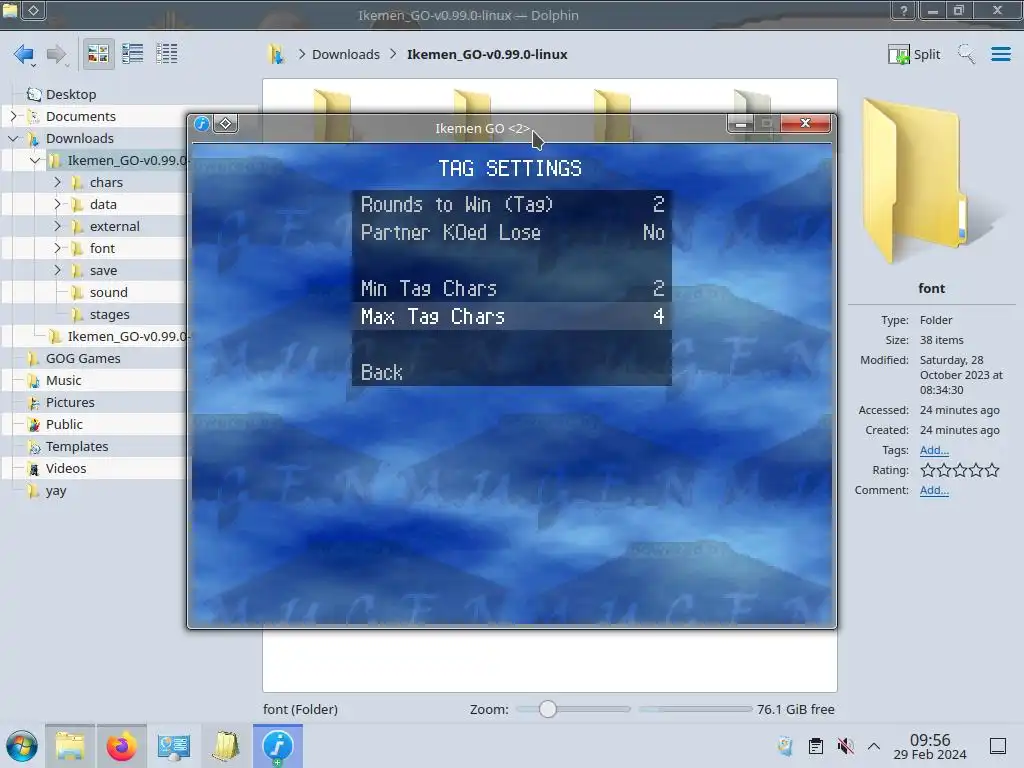The image size is (1024, 768).
Task: Open the Dolphin search tool
Action: click(966, 54)
